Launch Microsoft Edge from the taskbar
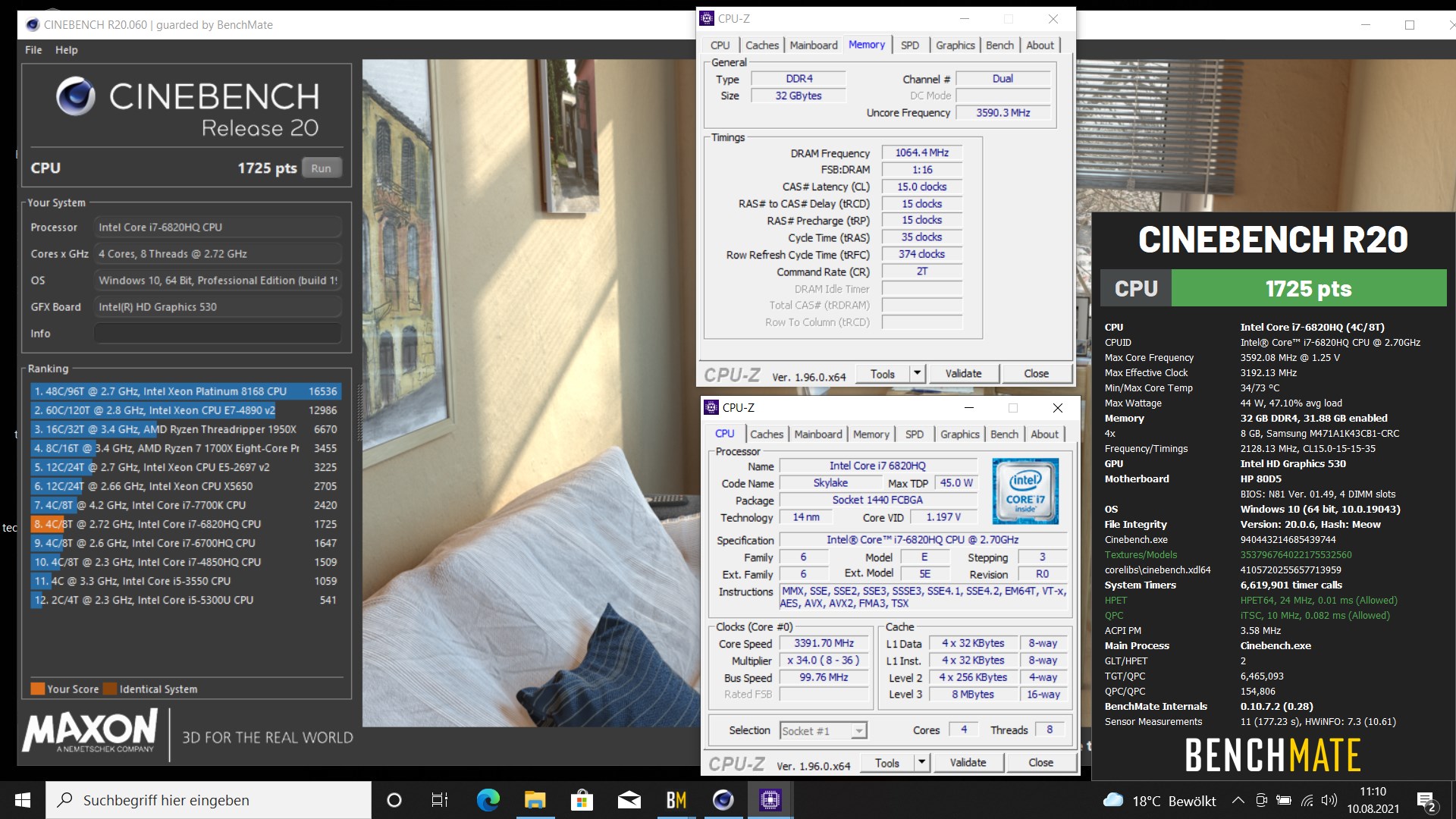Screen dimensions: 1456x819 [488, 800]
